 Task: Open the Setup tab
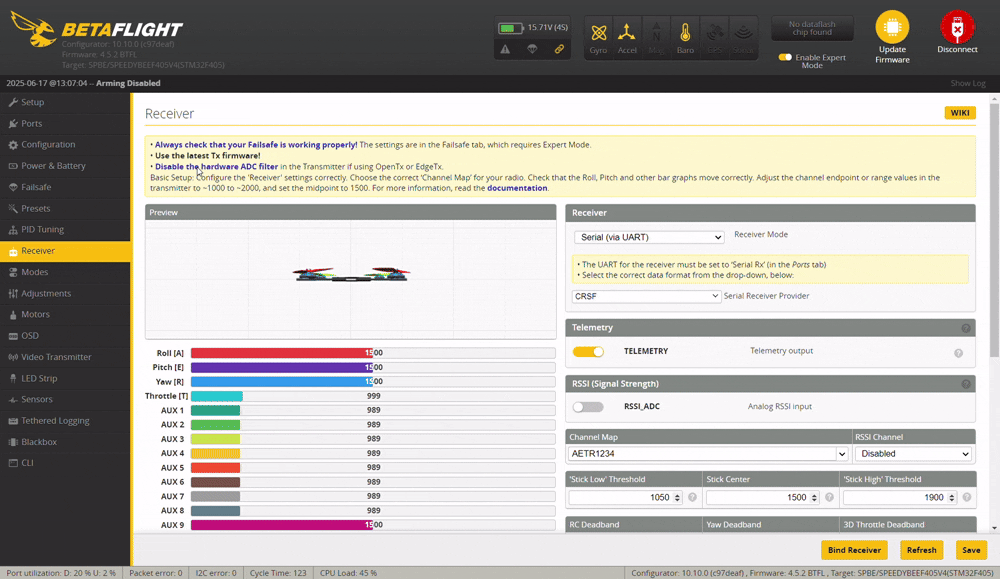coord(65,102)
